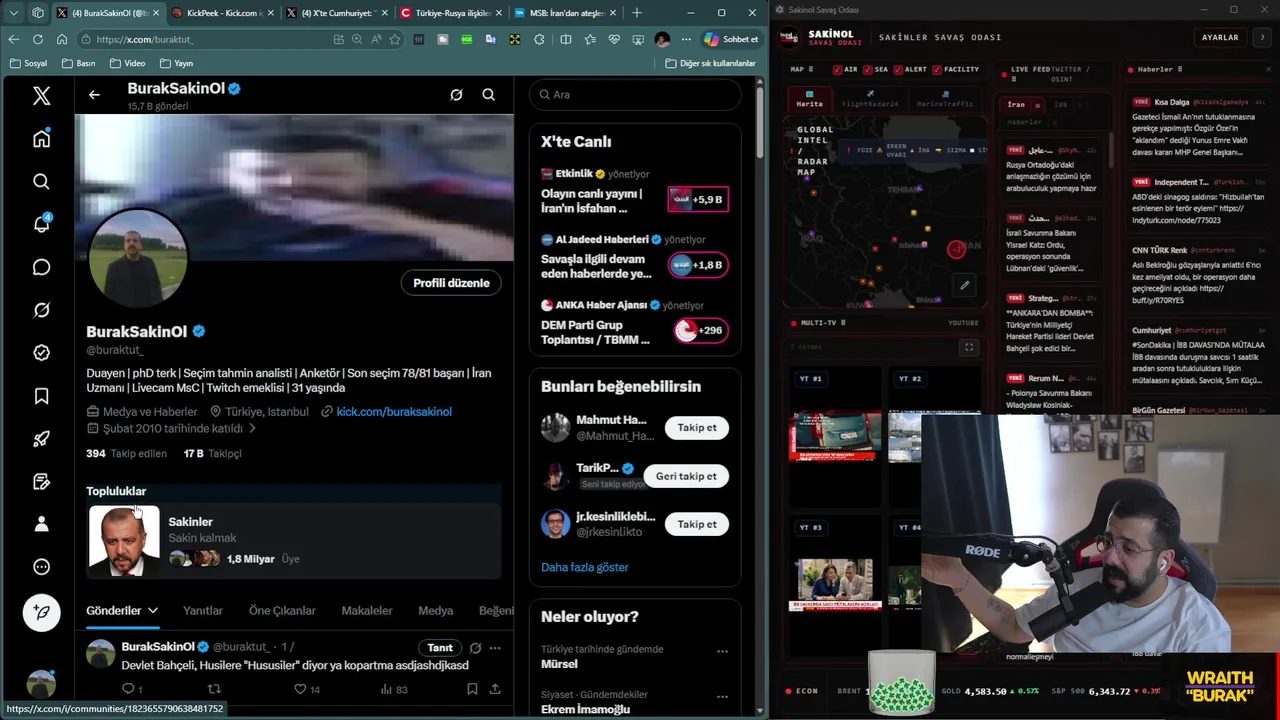Click the Grok icon in profile header
The image size is (1280, 720).
coord(456,94)
